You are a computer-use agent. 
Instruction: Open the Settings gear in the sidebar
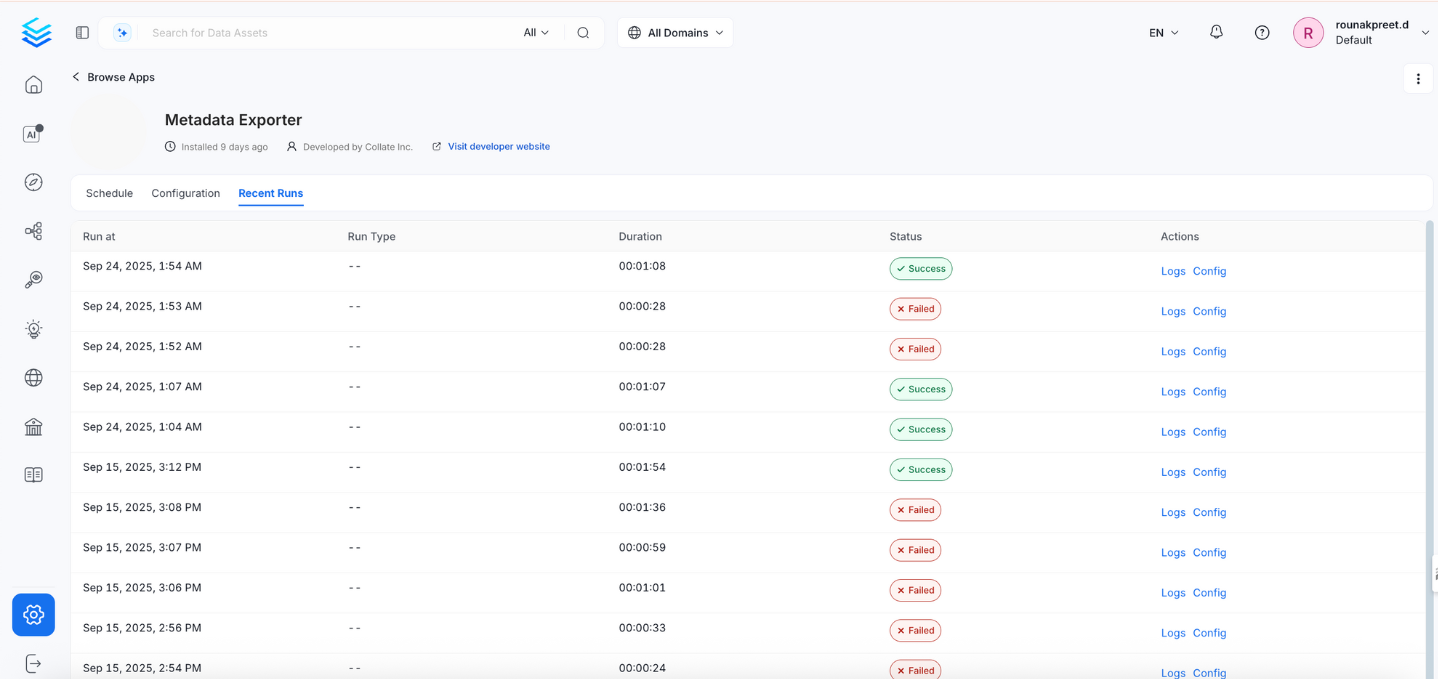click(x=33, y=615)
